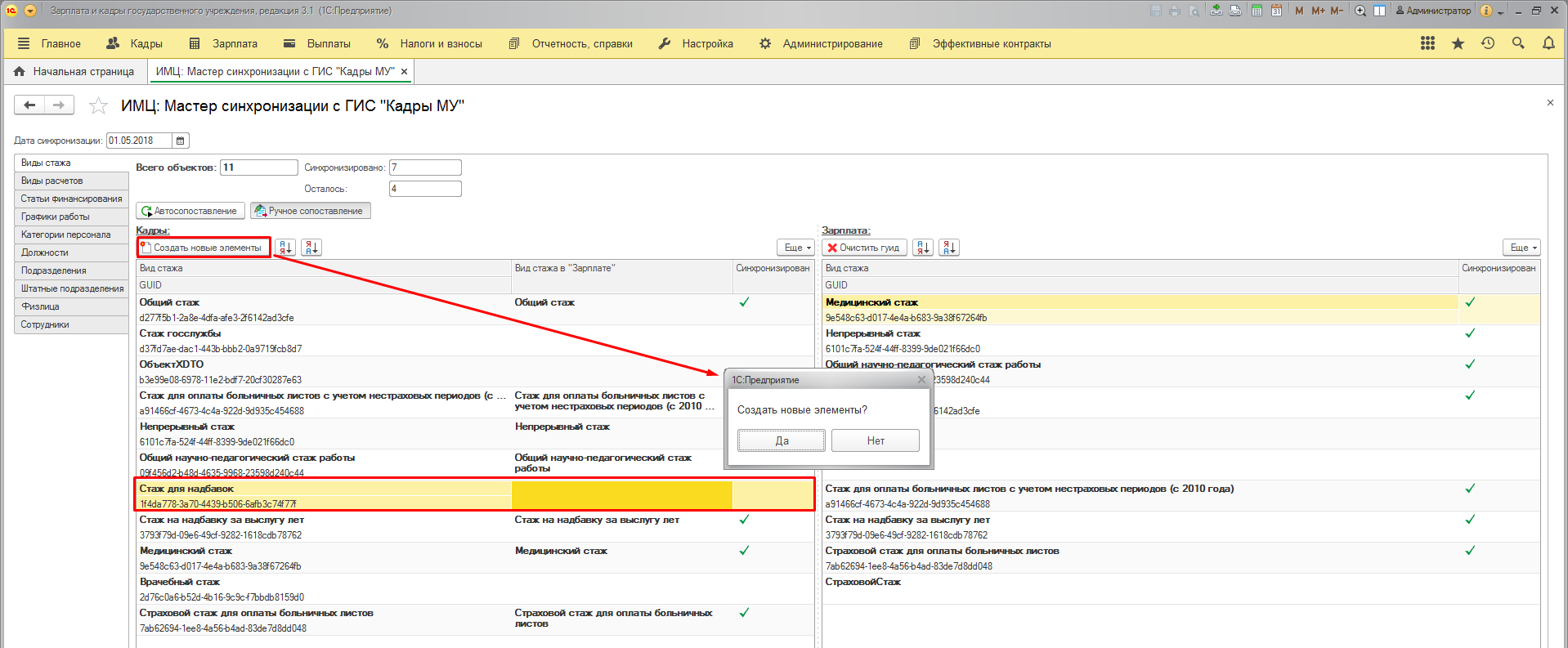The image size is (1568, 648).
Task: Open the calendar icon in title bar
Action: 1275,11
